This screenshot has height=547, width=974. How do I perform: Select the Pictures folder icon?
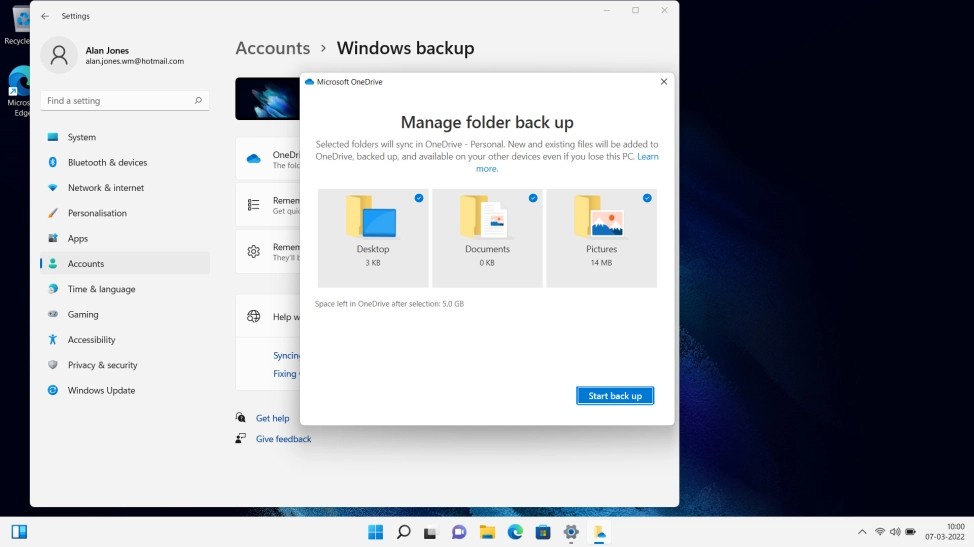click(x=599, y=217)
